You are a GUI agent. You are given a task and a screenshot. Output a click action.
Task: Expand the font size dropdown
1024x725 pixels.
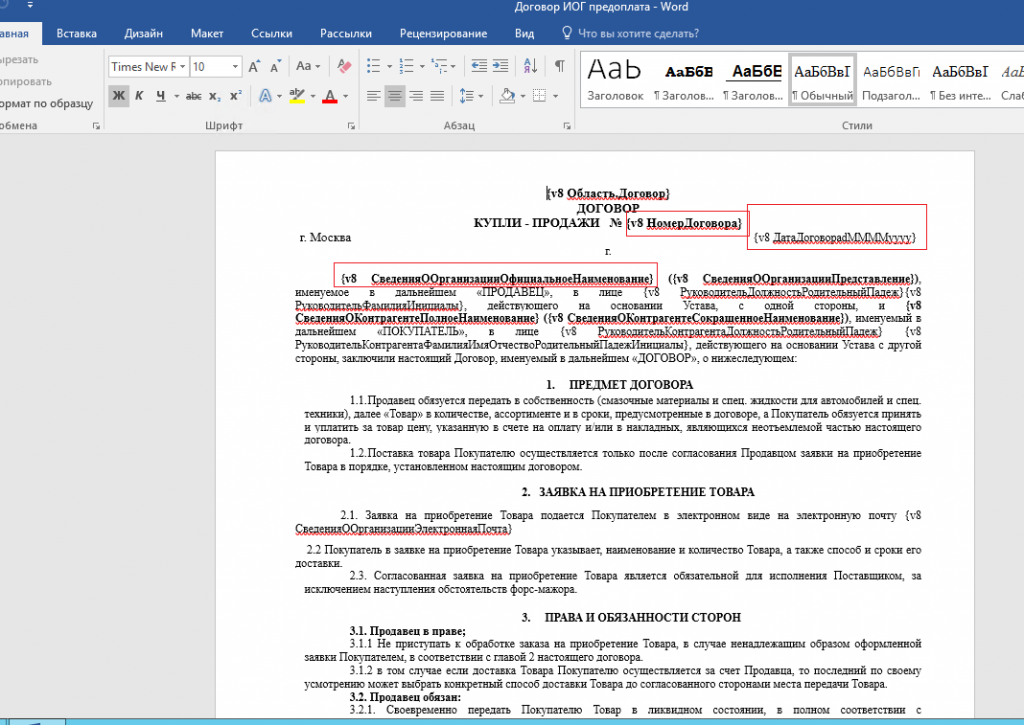point(236,67)
